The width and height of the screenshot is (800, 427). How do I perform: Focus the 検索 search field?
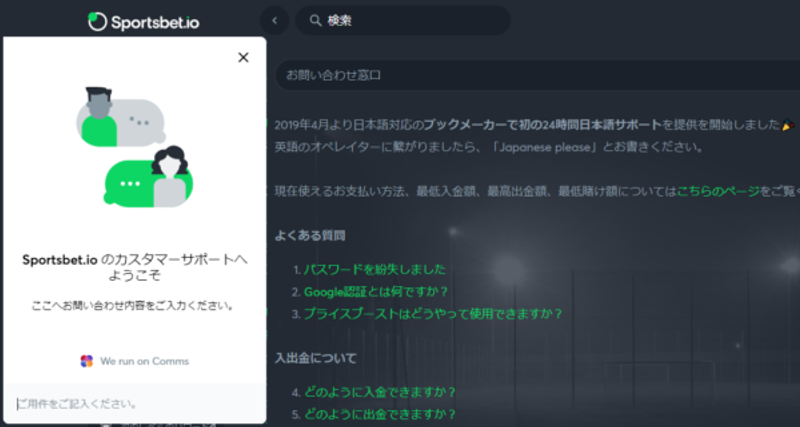[x=403, y=20]
